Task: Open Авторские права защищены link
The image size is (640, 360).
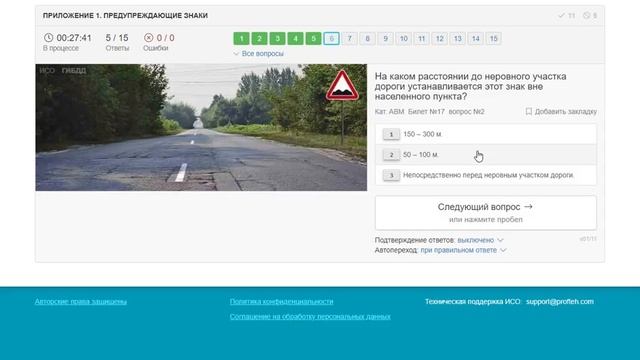Action: click(81, 301)
